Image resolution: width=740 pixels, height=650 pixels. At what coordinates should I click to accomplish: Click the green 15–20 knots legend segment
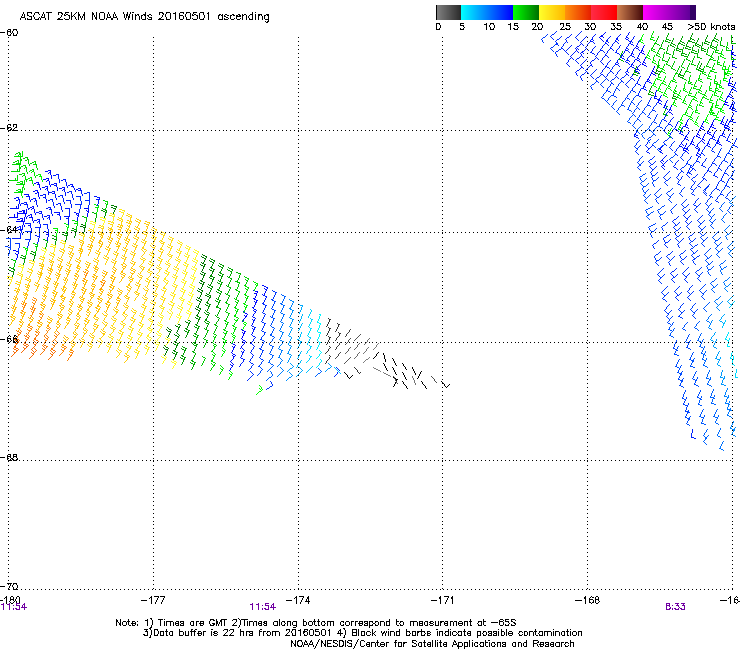point(526,12)
